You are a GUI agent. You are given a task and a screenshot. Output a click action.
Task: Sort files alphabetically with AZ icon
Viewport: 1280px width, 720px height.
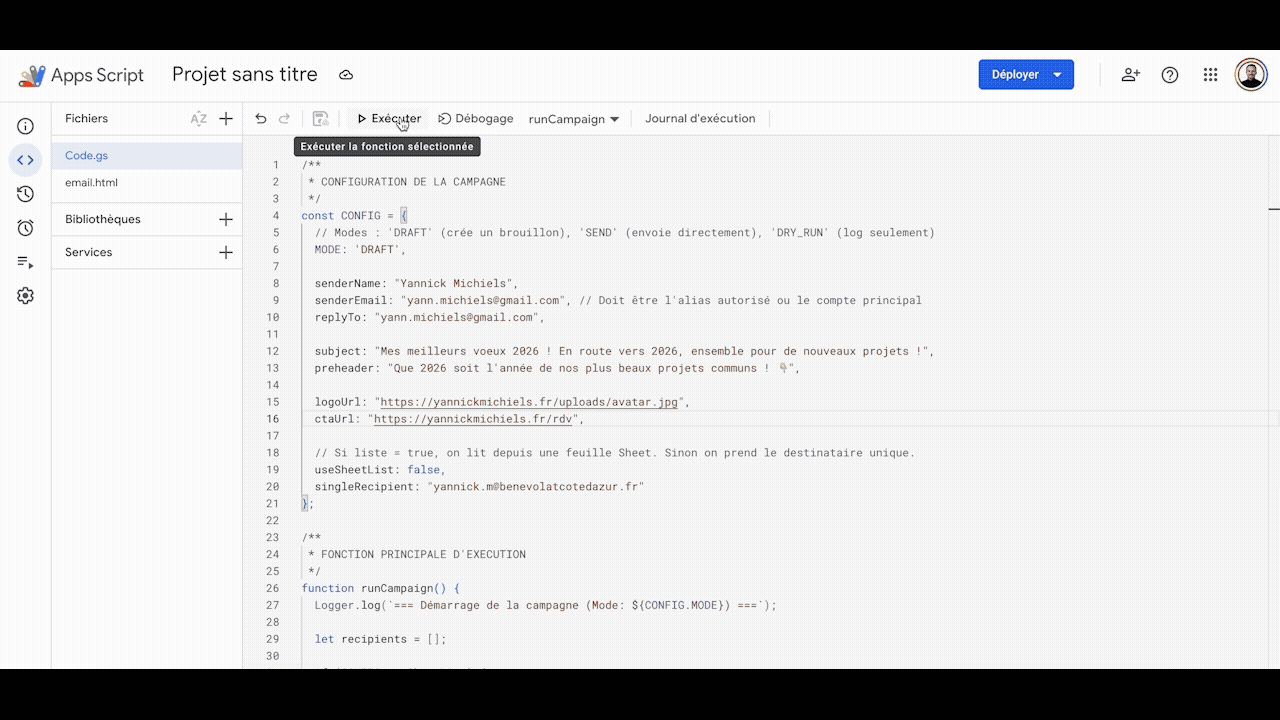click(199, 119)
